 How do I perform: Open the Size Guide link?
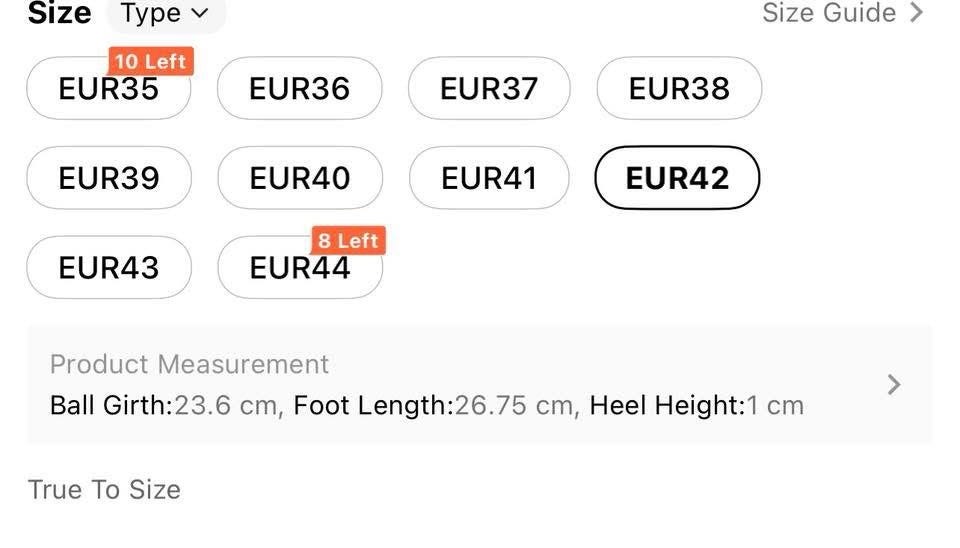[829, 13]
